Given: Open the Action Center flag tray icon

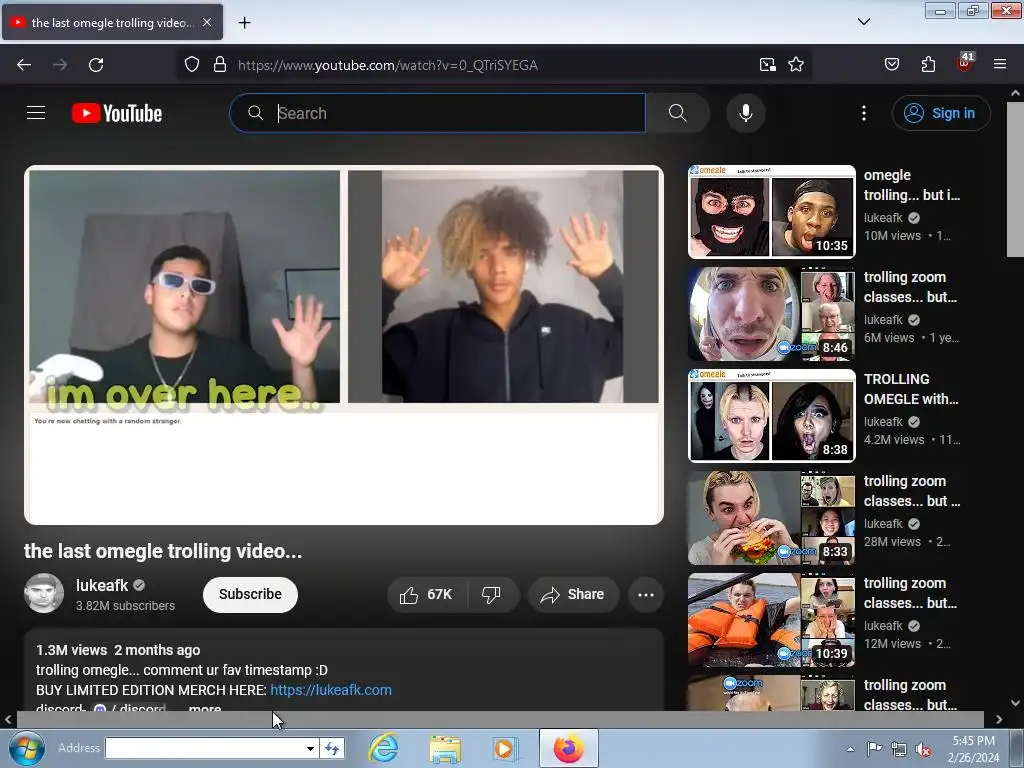Looking at the screenshot, I should 874,749.
